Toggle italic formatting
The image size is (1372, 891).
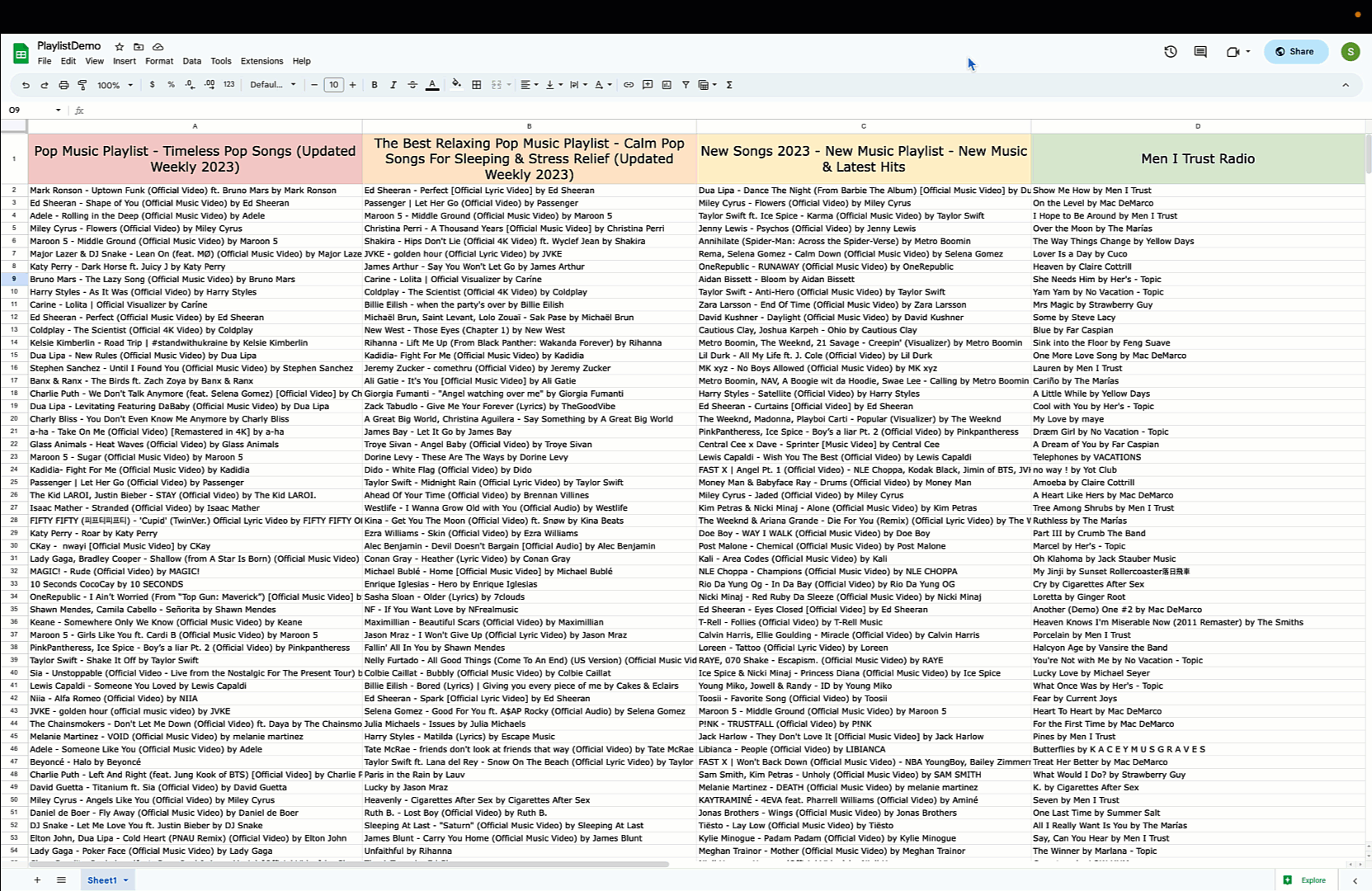coord(394,85)
